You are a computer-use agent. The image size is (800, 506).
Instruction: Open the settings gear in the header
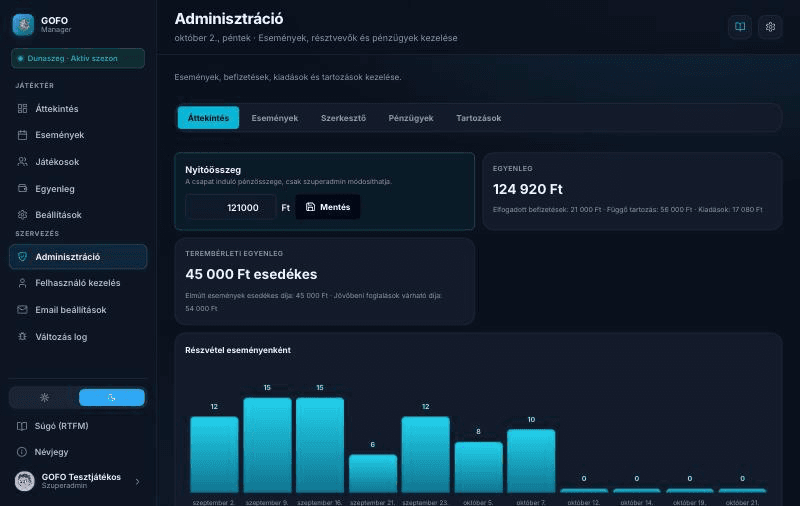coord(770,27)
